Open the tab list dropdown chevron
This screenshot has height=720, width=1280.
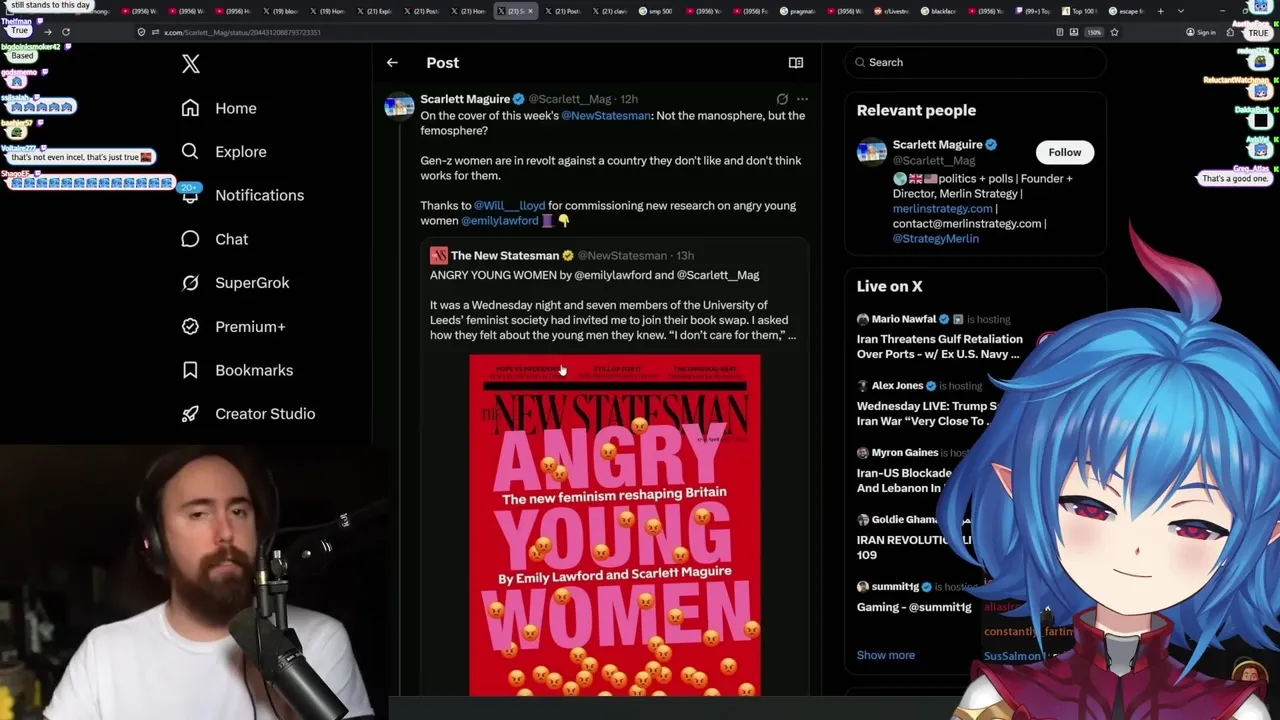point(1181,11)
